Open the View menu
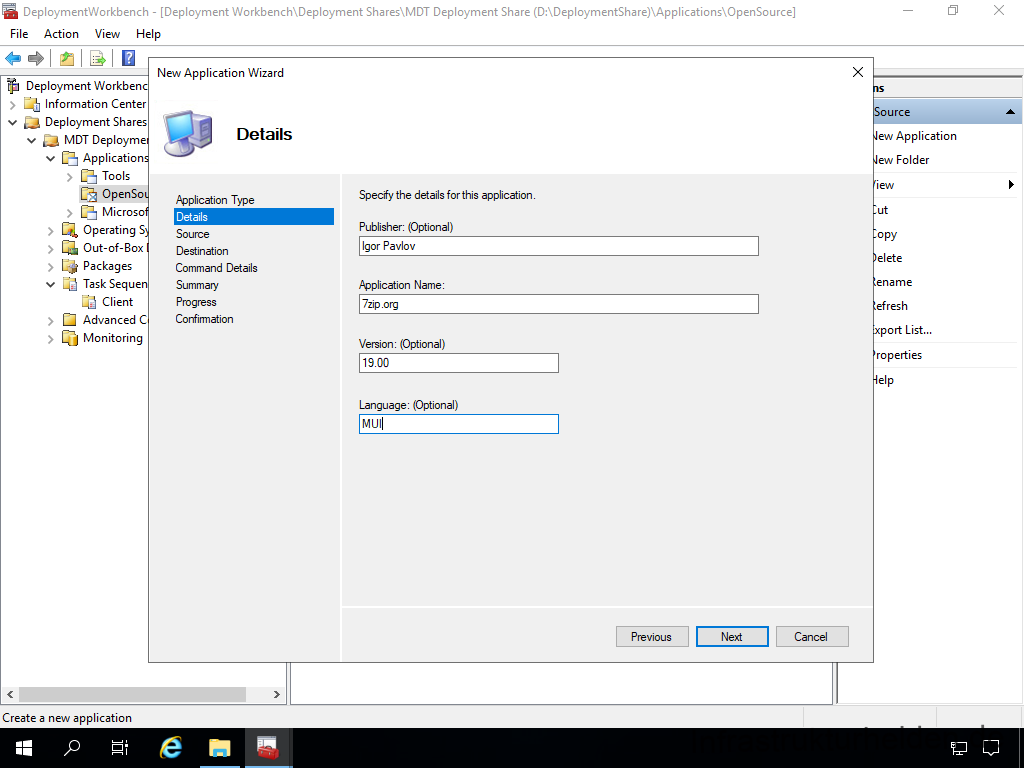The height and width of the screenshot is (768, 1024). 107,34
